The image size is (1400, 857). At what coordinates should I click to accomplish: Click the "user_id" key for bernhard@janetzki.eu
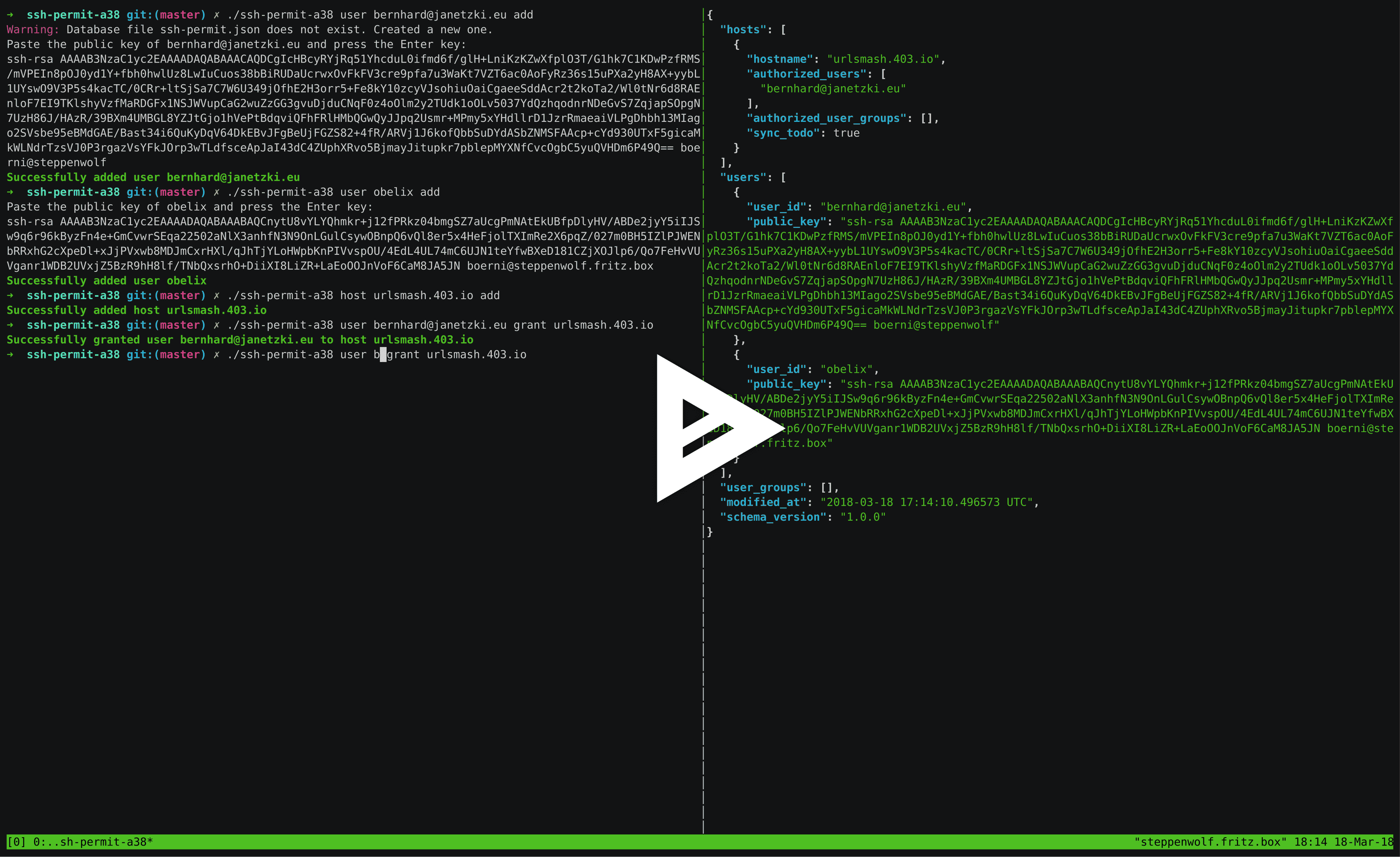click(777, 207)
